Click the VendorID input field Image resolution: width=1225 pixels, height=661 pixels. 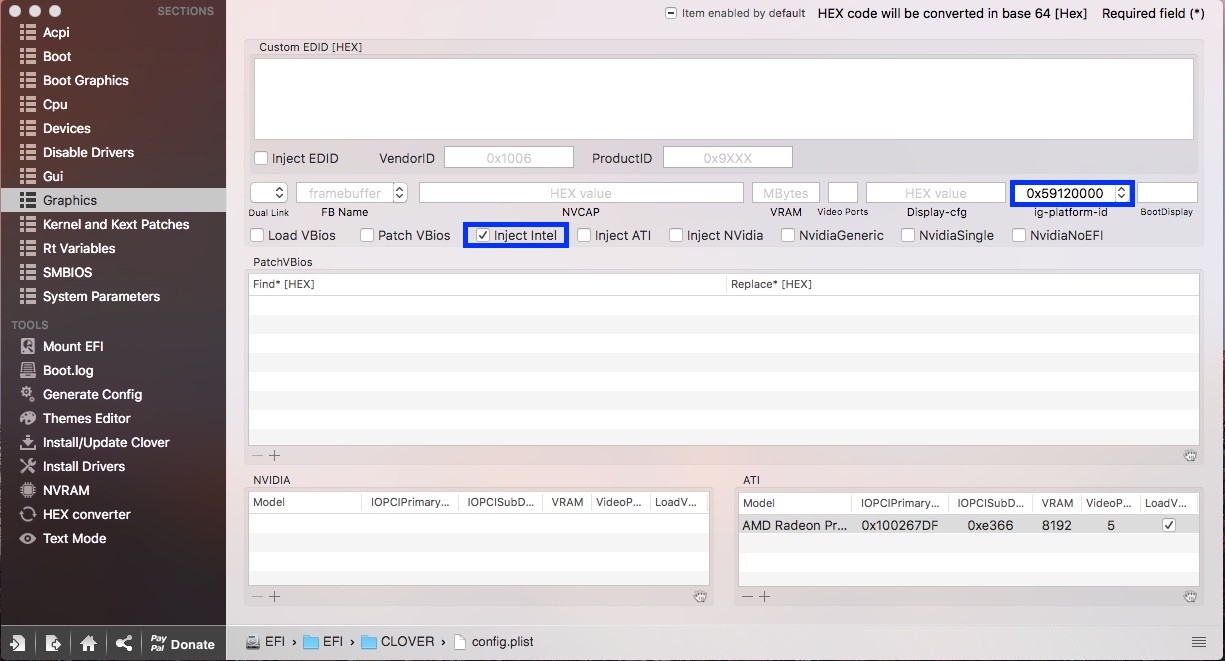coord(509,158)
